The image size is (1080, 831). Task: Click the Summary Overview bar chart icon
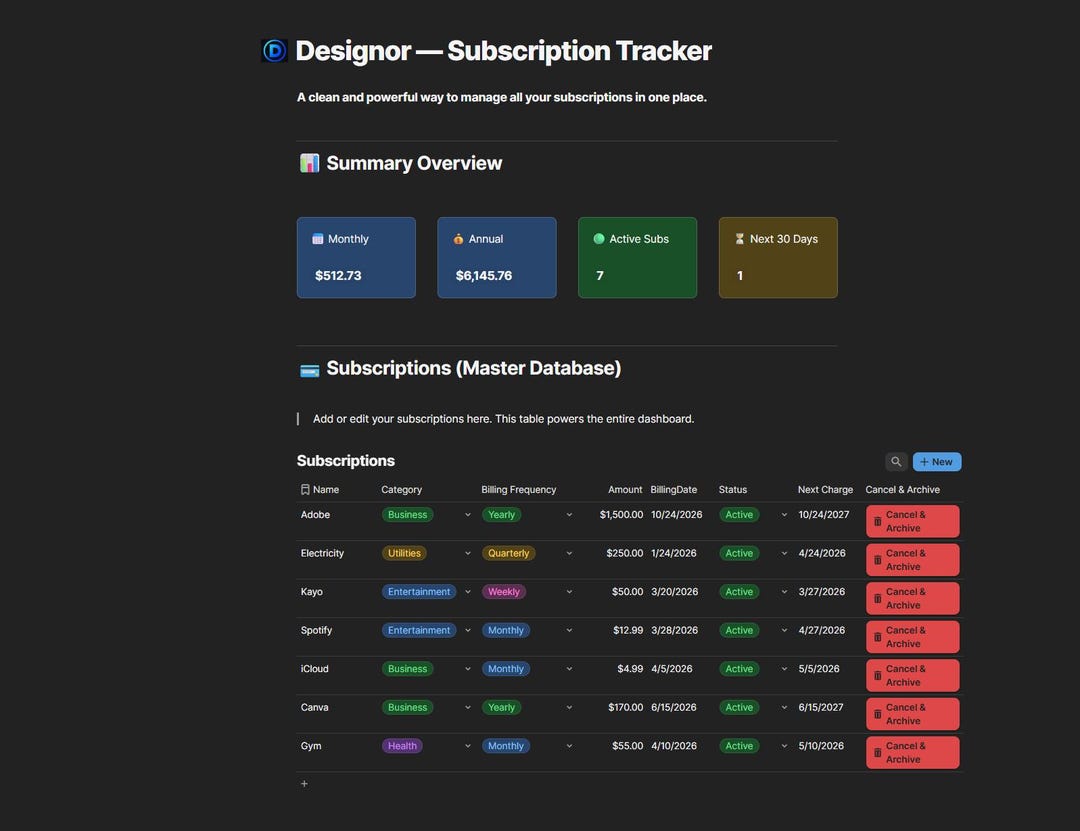[309, 163]
